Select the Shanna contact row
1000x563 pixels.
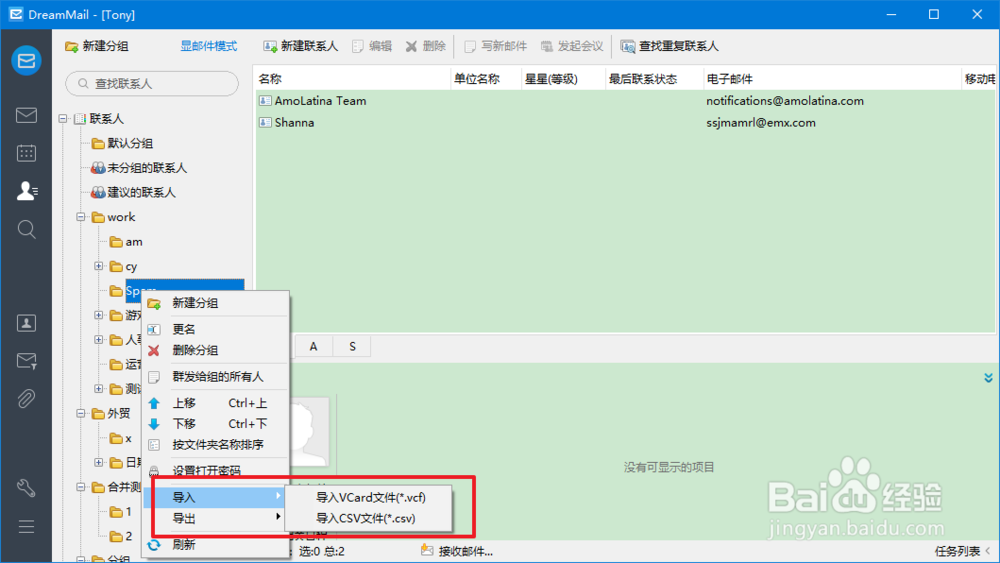point(625,122)
